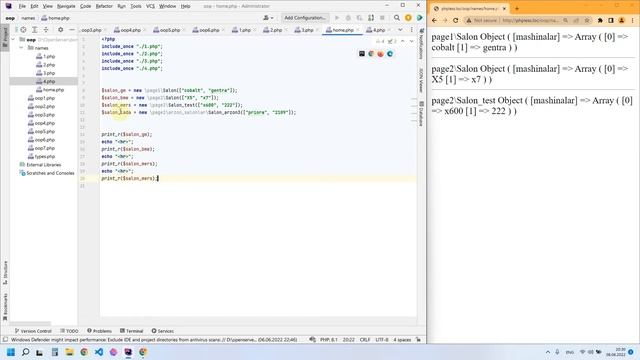Open the Problems tool window
The image size is (640, 360).
99,331
